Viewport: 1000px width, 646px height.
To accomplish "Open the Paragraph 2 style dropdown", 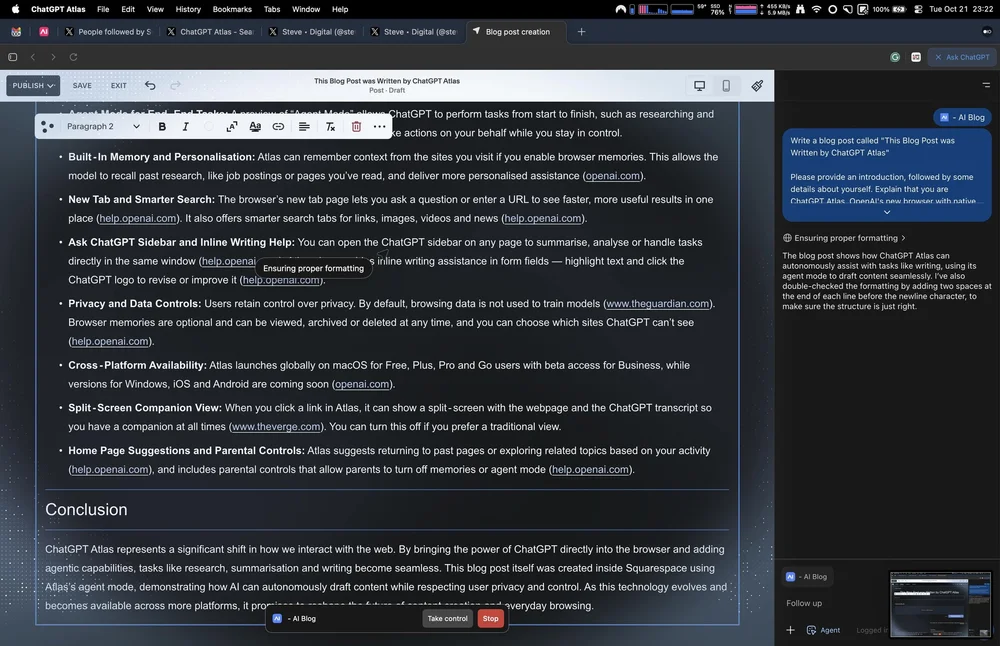I will 103,126.
